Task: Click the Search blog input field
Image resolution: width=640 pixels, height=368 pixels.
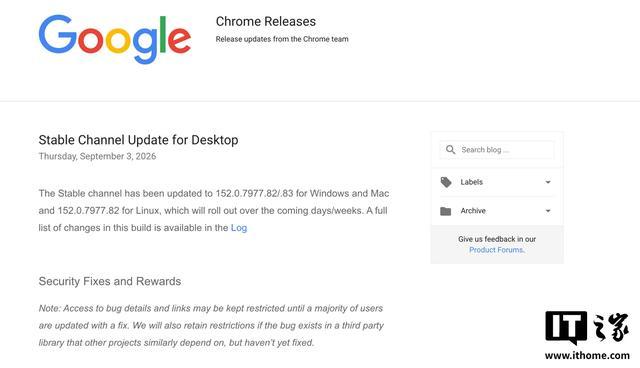Action: point(497,150)
